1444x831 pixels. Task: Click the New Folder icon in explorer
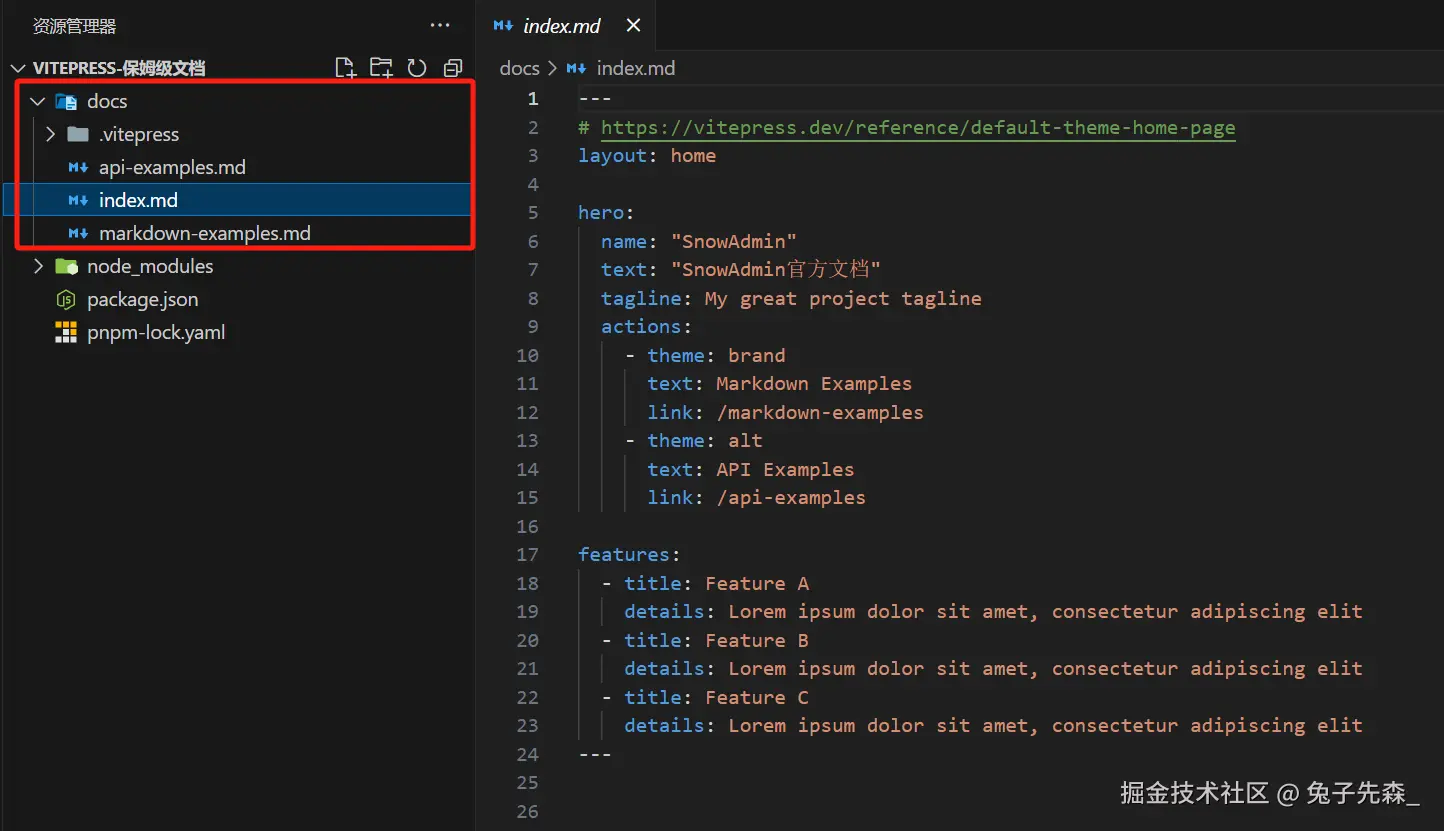381,68
